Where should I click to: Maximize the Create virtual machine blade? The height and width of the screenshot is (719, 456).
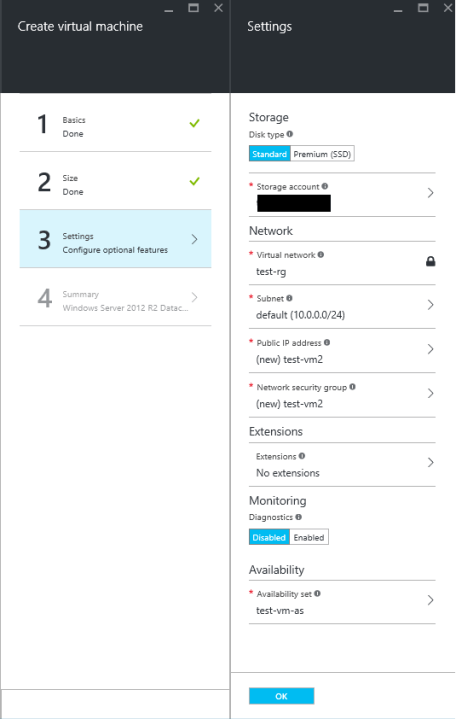pyautogui.click(x=194, y=8)
